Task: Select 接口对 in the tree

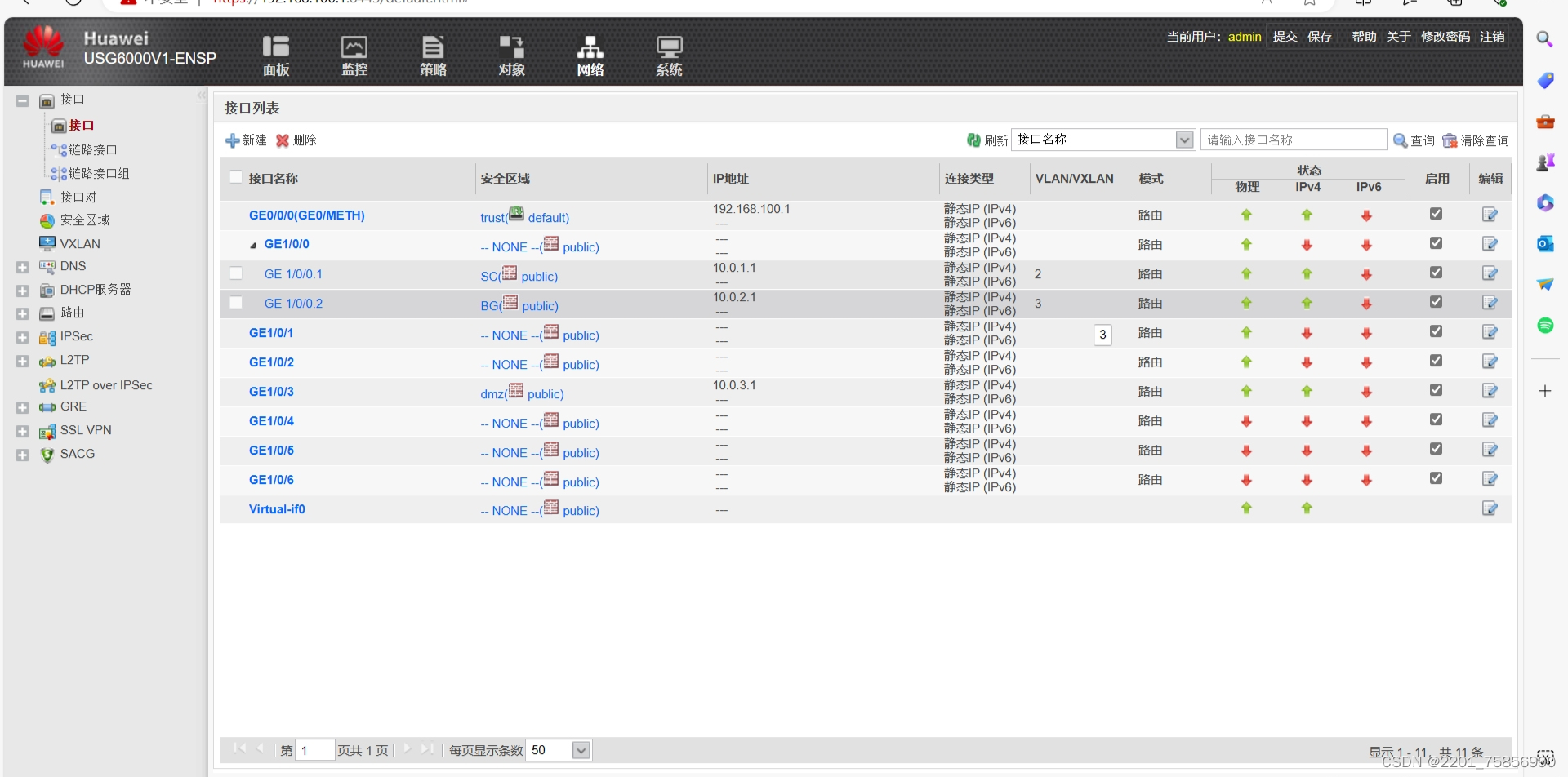Action: pos(78,197)
